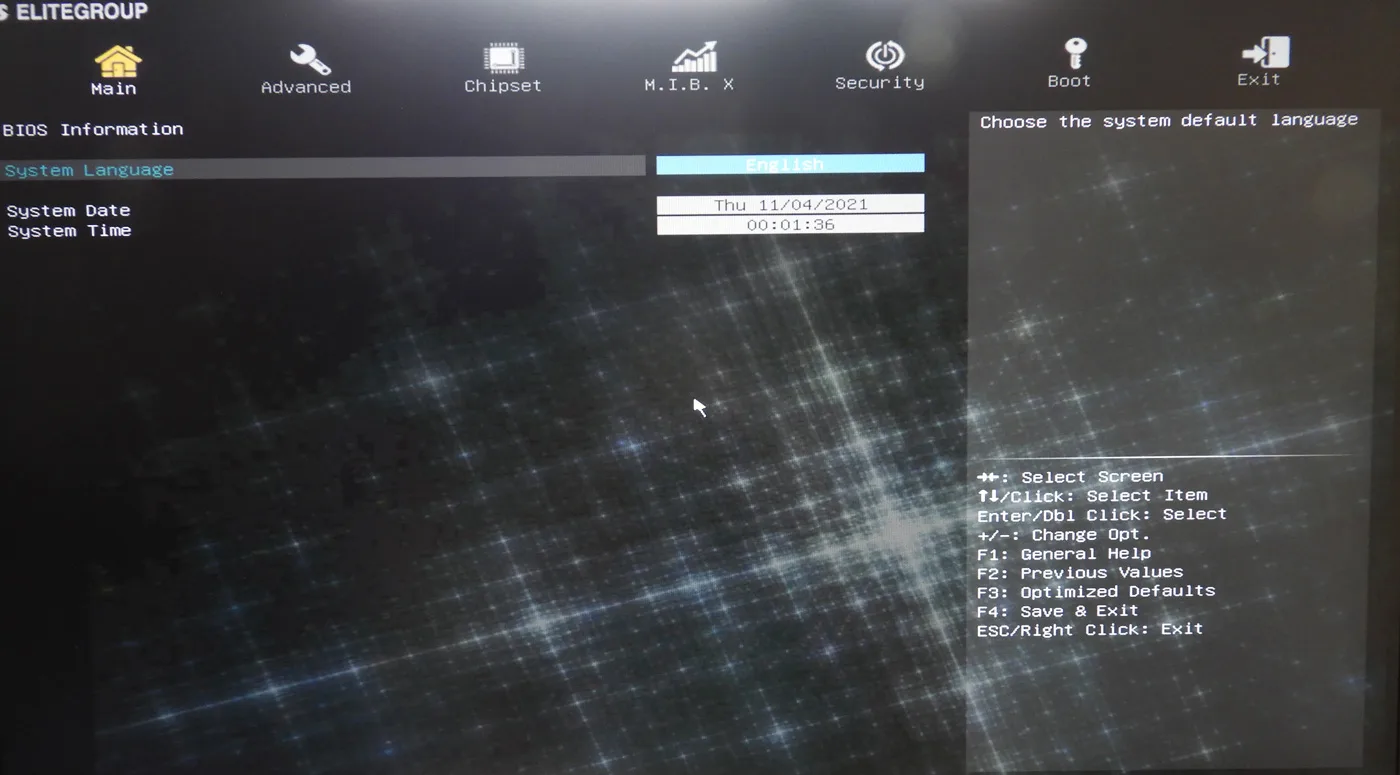Click the Select Screen arrow hint

pyautogui.click(x=1070, y=477)
